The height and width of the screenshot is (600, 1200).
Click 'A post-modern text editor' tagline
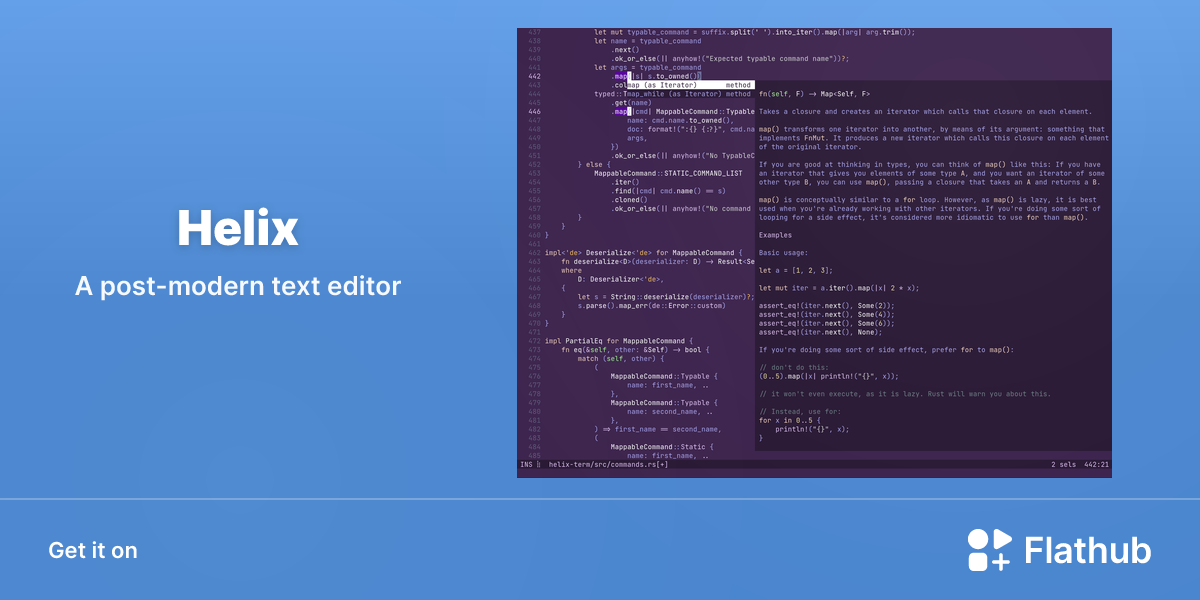tap(238, 287)
